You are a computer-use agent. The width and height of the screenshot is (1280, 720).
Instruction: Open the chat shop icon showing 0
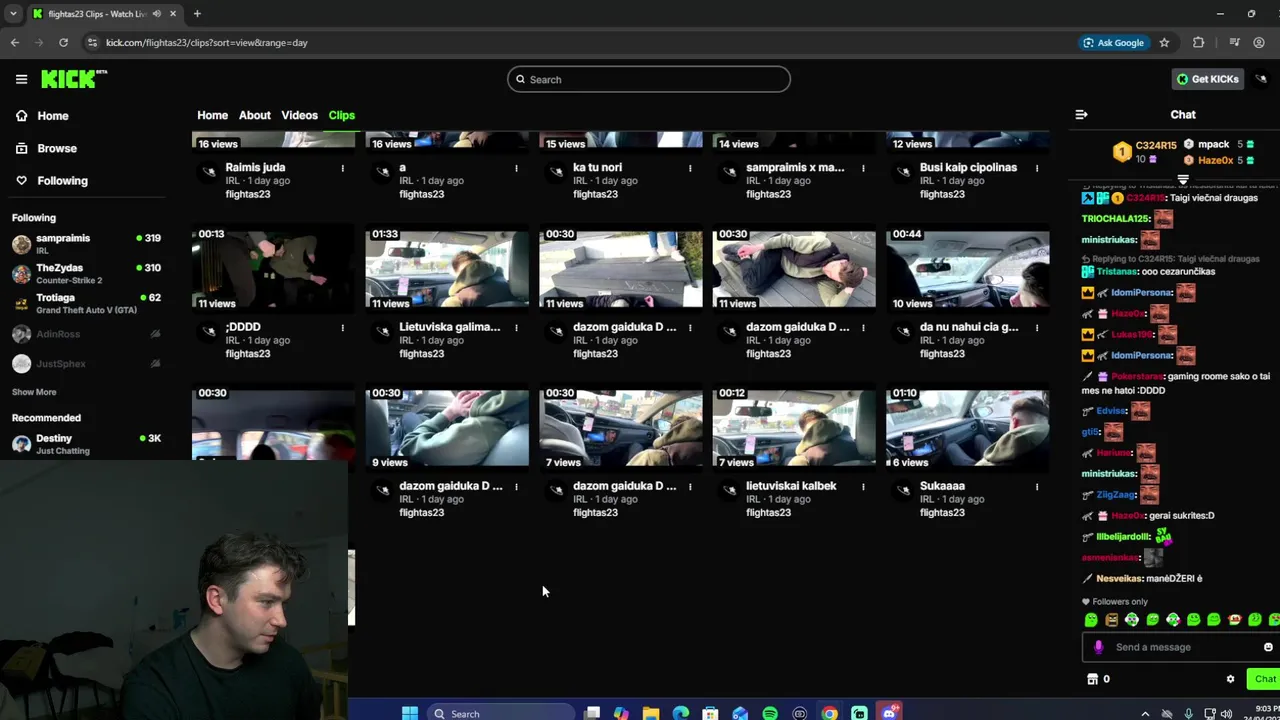pyautogui.click(x=1098, y=679)
